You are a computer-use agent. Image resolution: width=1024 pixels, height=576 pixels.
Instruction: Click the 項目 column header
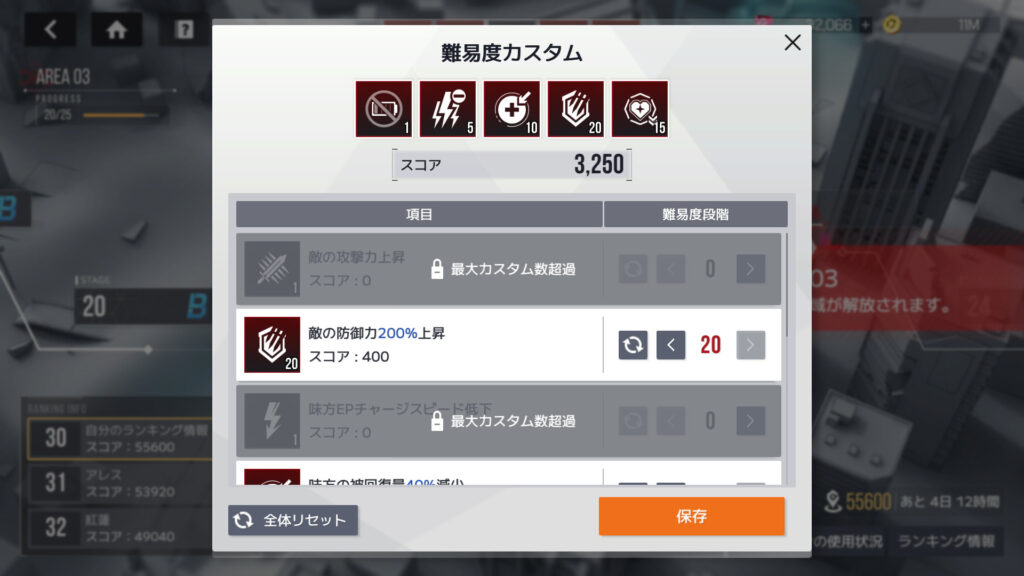[x=419, y=214]
